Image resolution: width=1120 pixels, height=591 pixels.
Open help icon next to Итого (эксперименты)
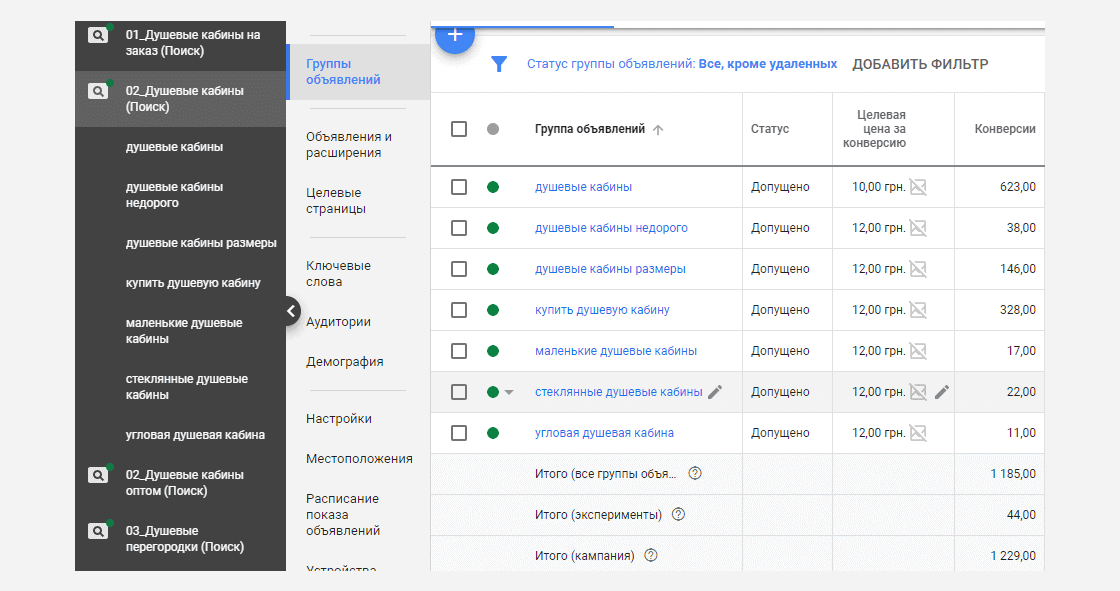click(679, 514)
